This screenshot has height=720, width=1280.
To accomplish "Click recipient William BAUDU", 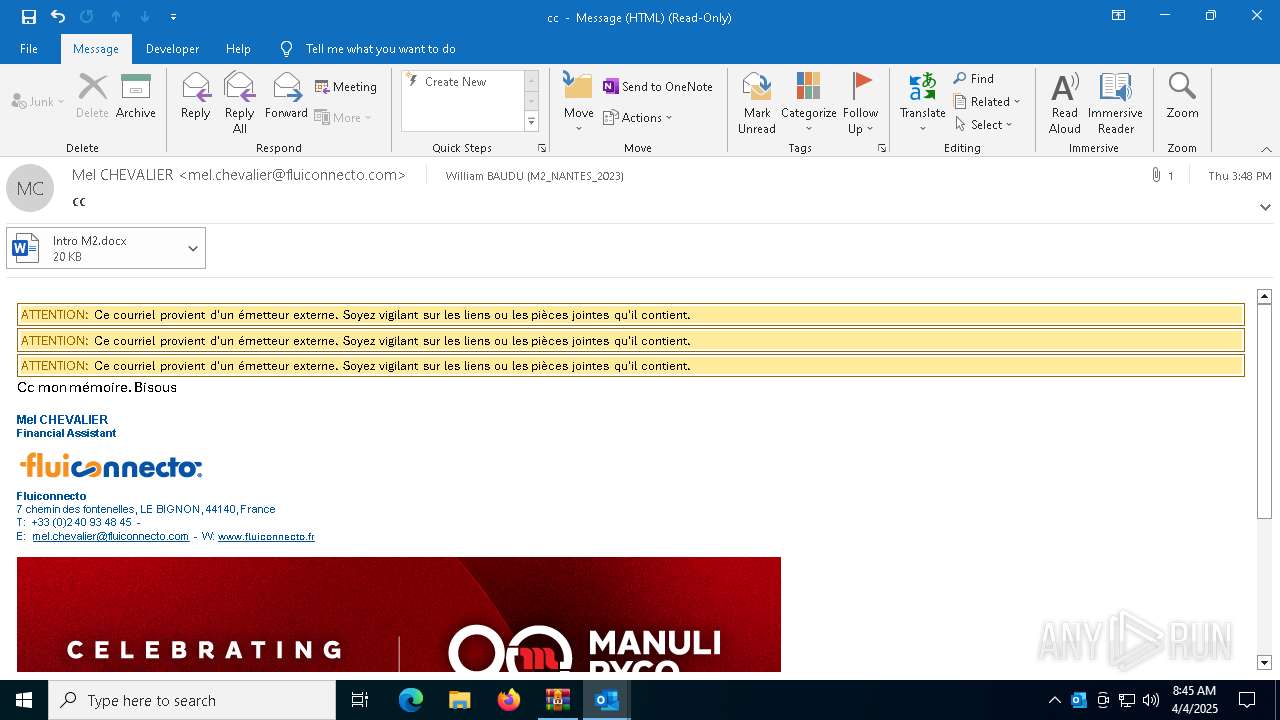I will 535,176.
